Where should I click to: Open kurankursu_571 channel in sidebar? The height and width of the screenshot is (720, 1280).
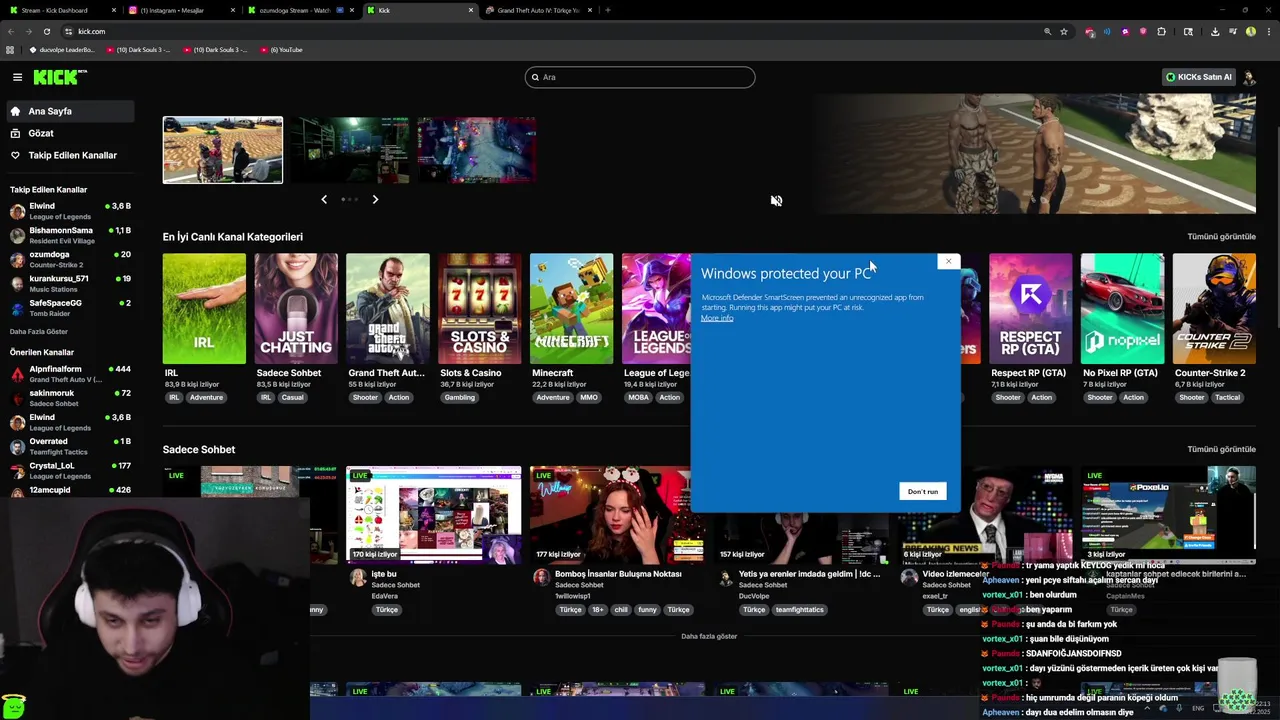click(70, 283)
